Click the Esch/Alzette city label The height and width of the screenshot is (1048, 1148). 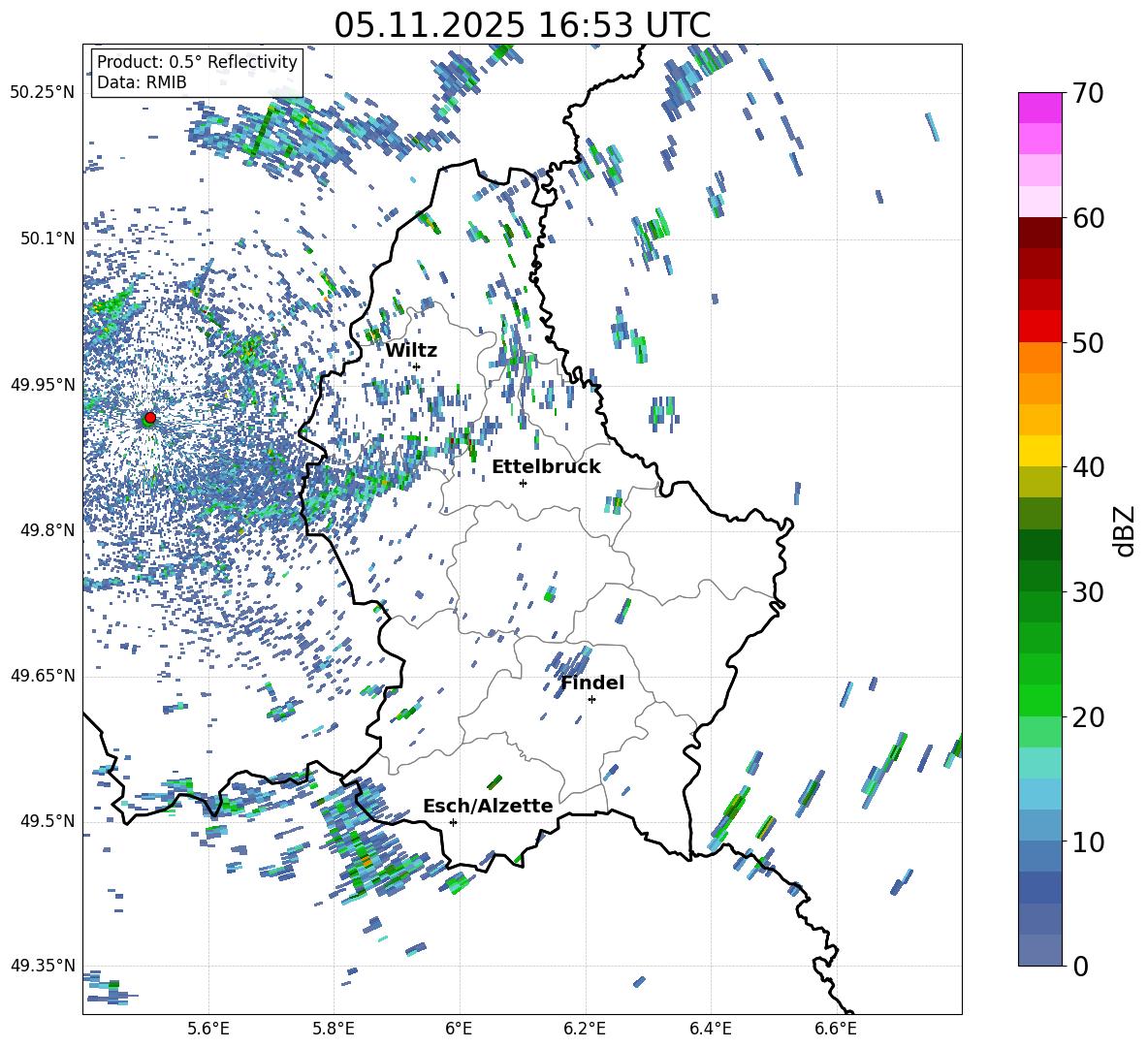pyautogui.click(x=488, y=806)
